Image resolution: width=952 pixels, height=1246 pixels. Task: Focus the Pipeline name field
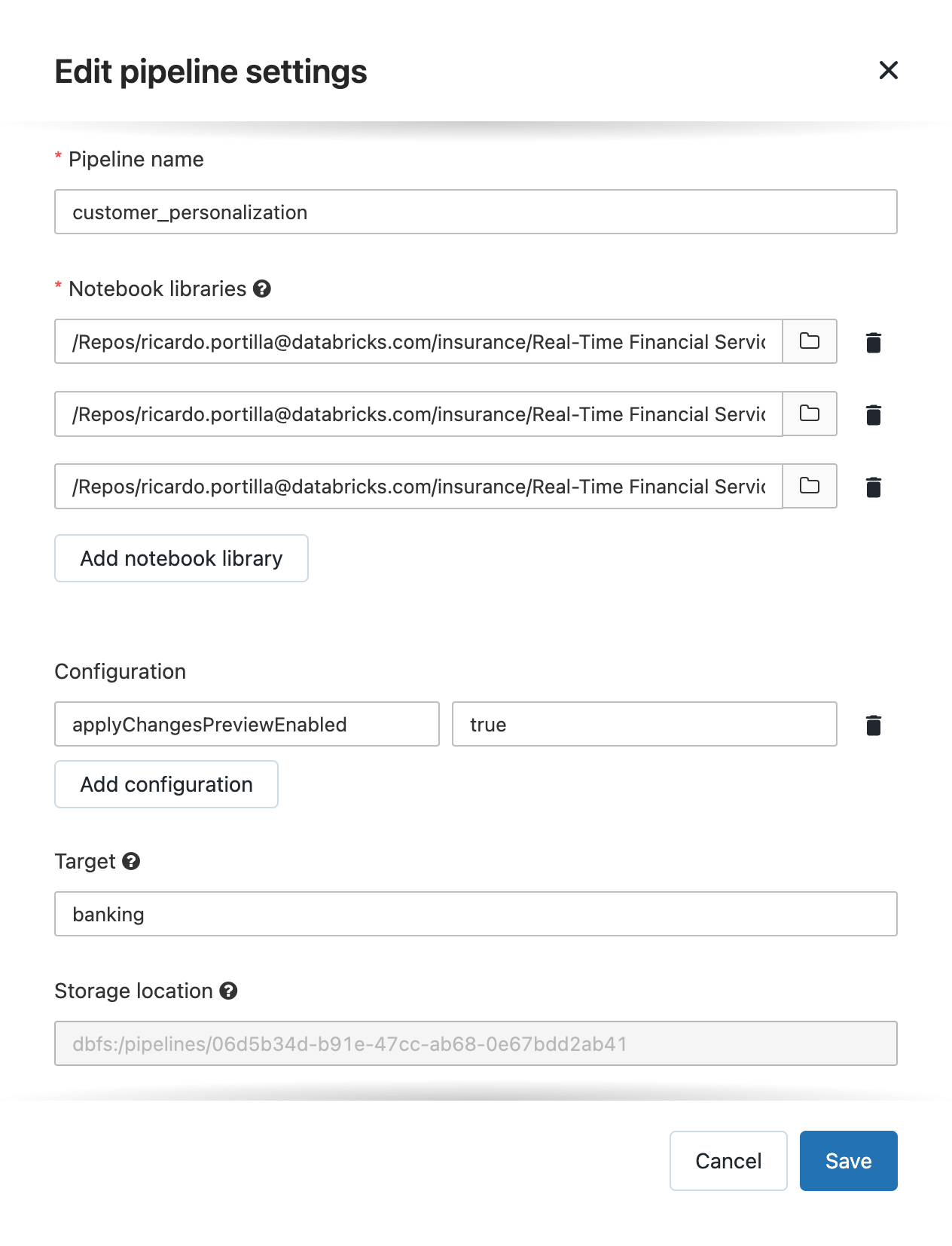coord(476,212)
